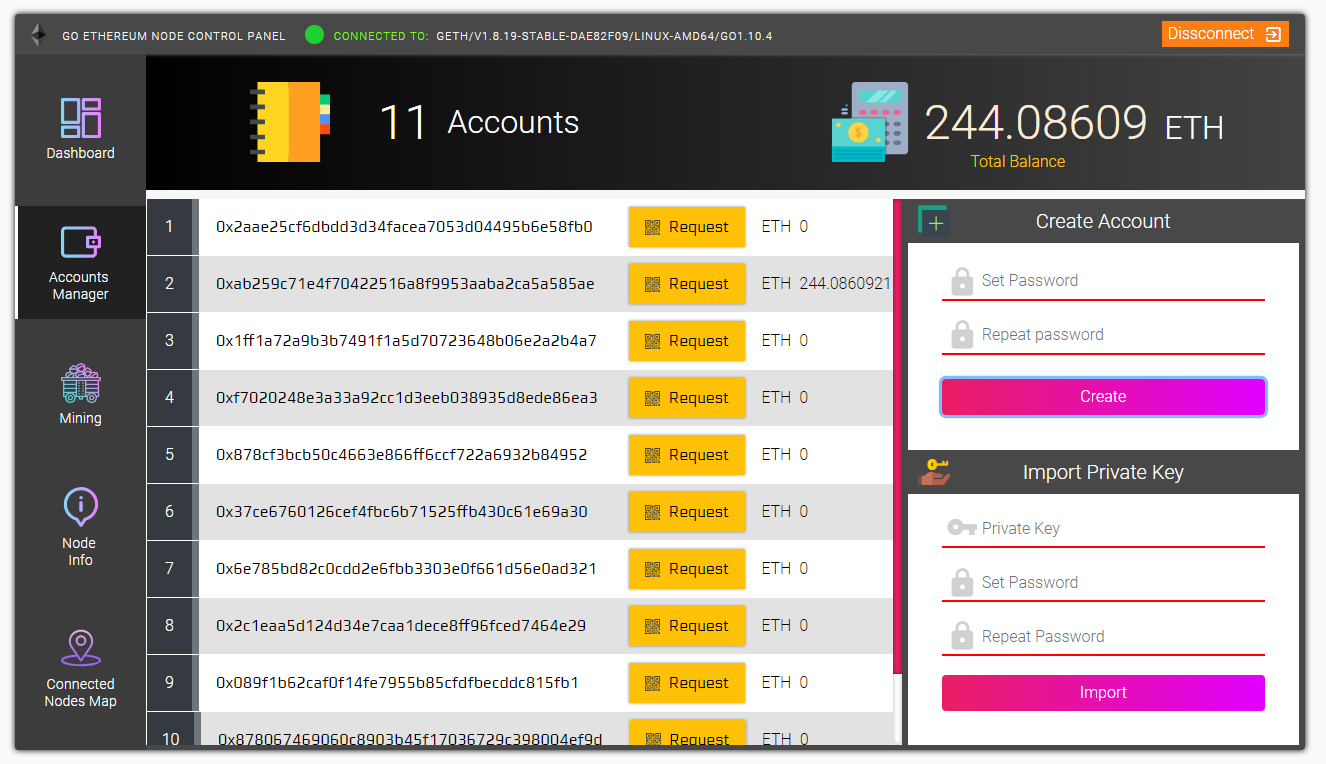Click the Ethereum logo in title bar
Viewport: 1326px width, 764px height.
[38, 35]
